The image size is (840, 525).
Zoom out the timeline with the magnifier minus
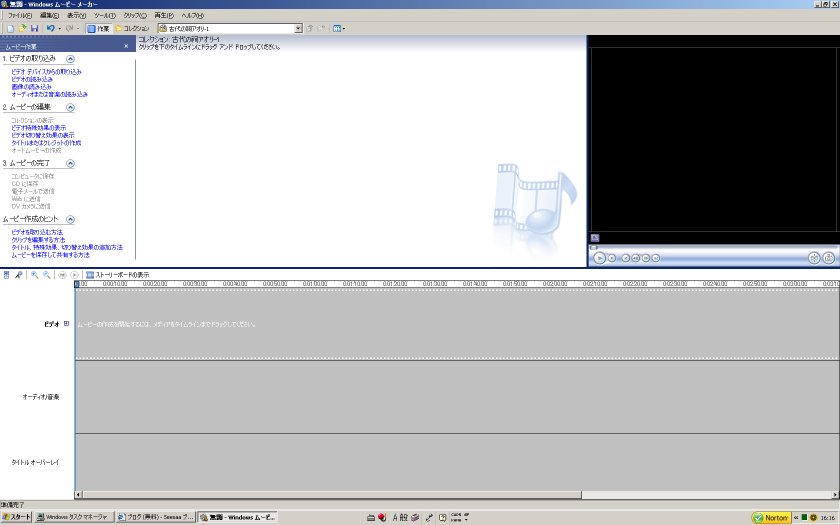click(47, 275)
